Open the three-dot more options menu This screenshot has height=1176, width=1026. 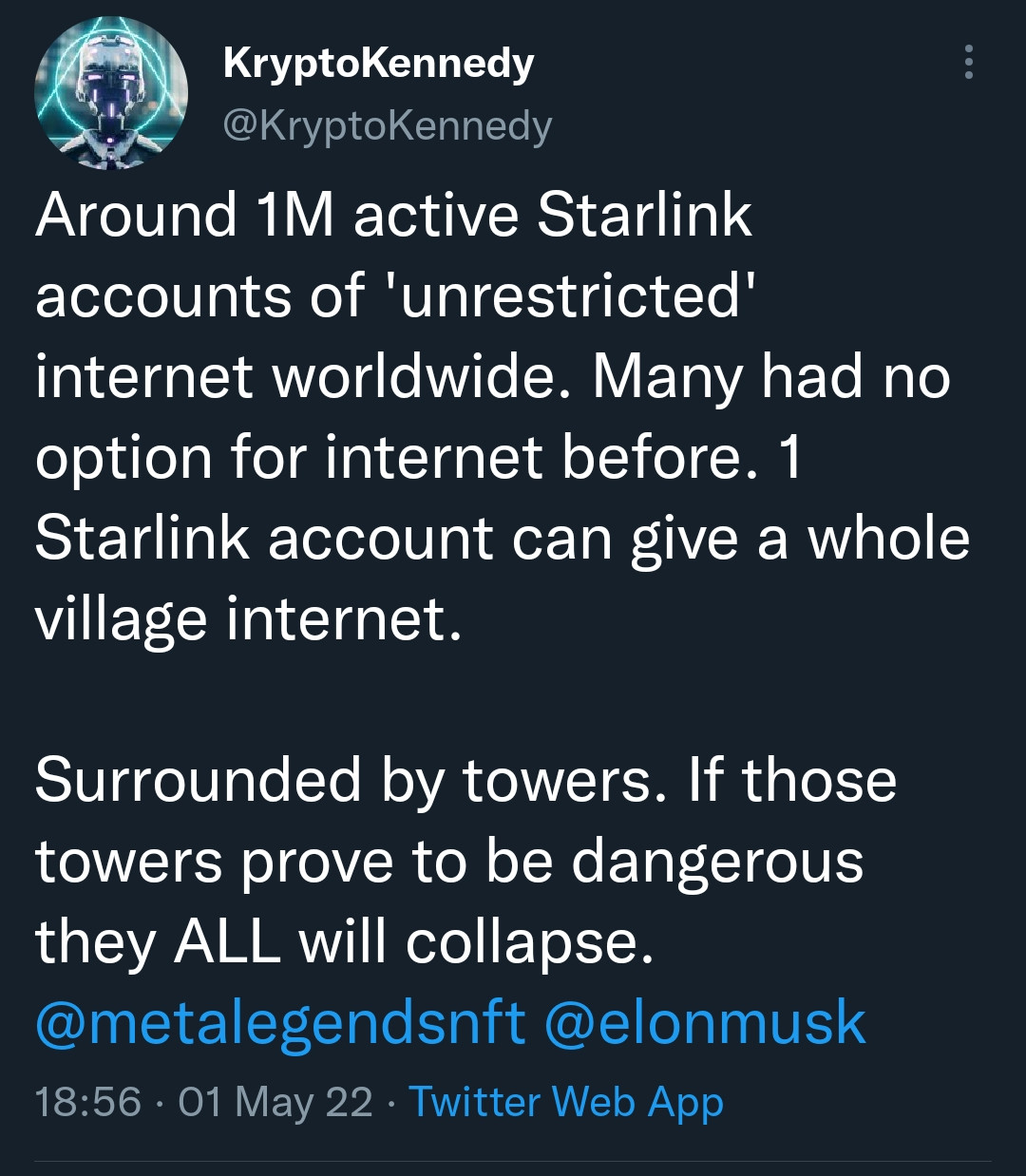pos(968,62)
